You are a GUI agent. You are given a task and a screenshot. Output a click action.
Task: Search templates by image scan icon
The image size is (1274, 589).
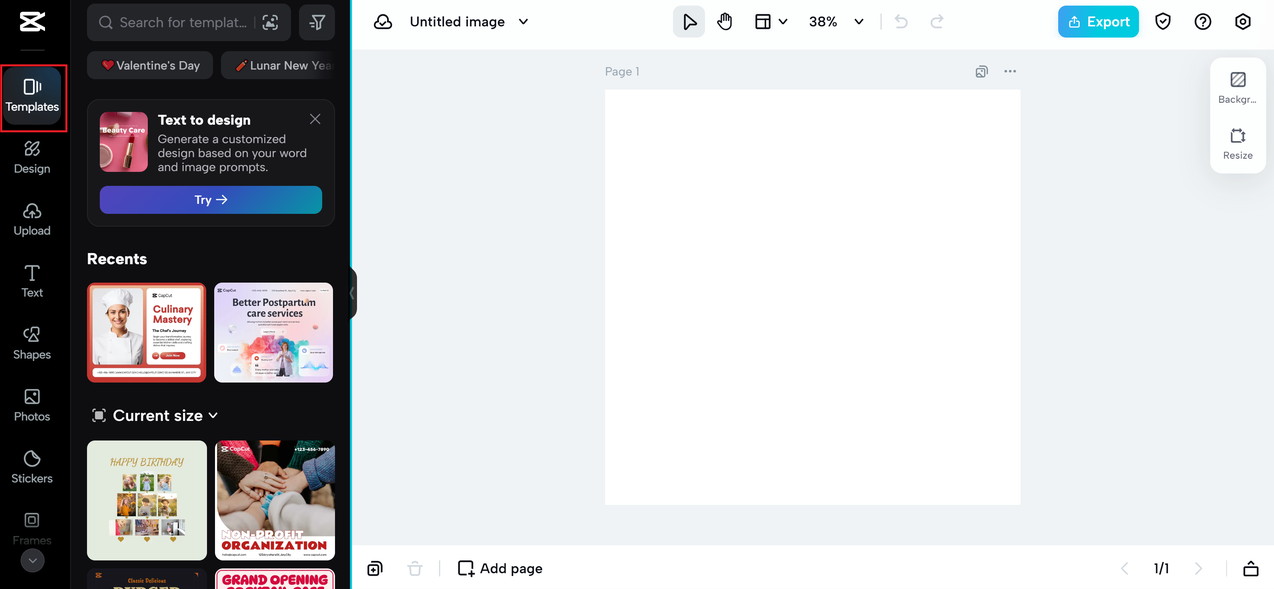[269, 22]
